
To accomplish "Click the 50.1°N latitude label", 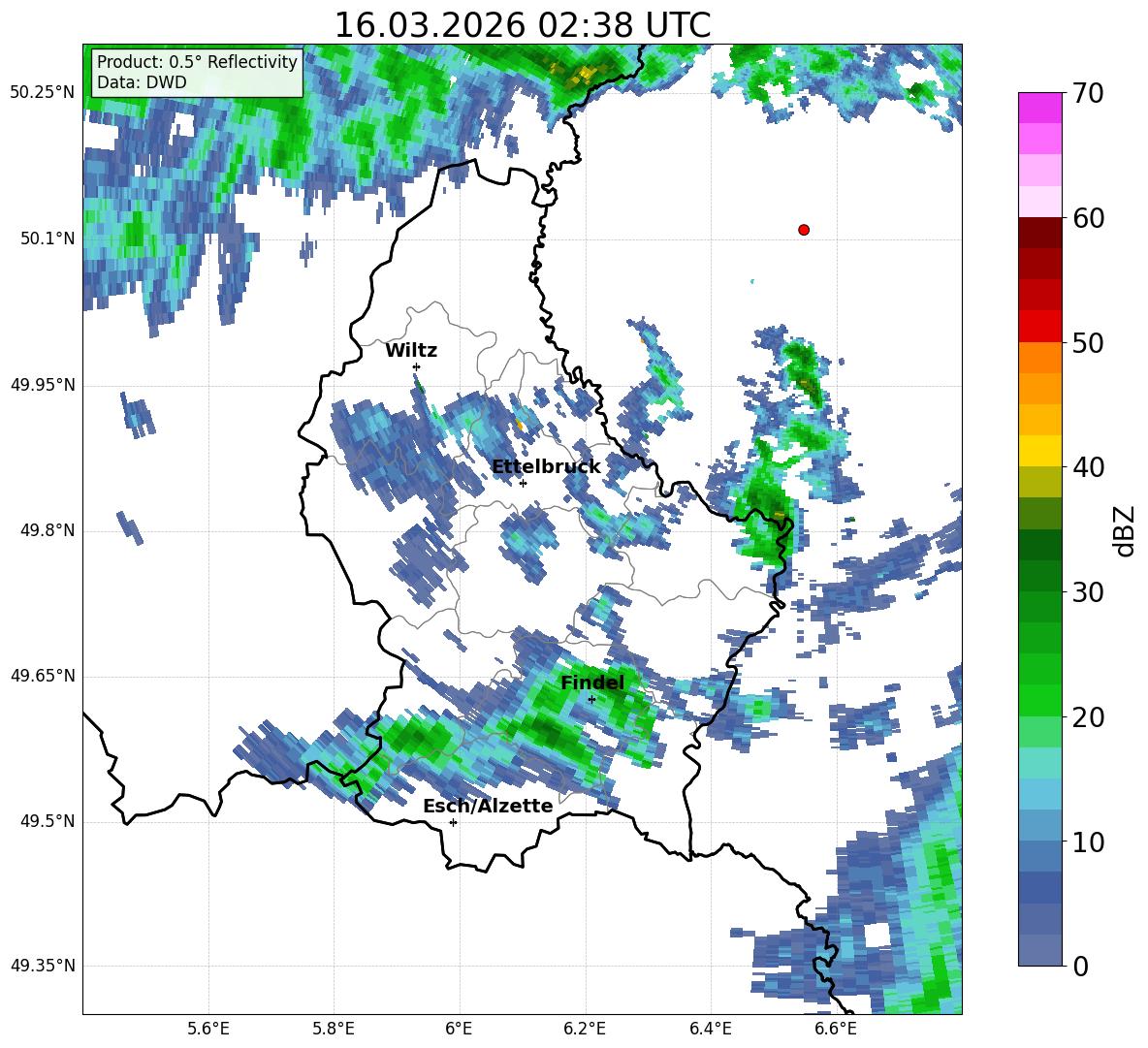I will (x=47, y=238).
